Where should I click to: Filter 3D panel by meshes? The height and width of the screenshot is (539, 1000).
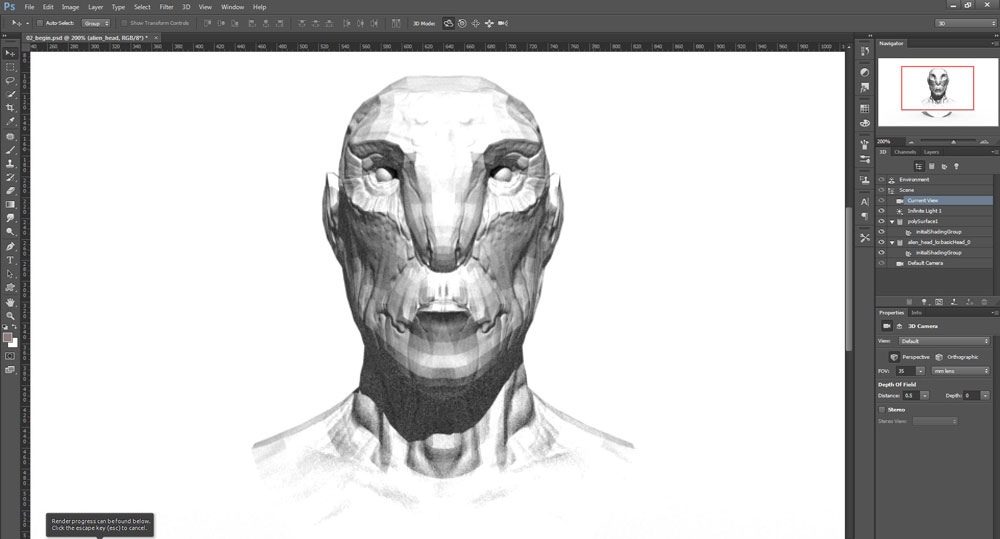[932, 166]
